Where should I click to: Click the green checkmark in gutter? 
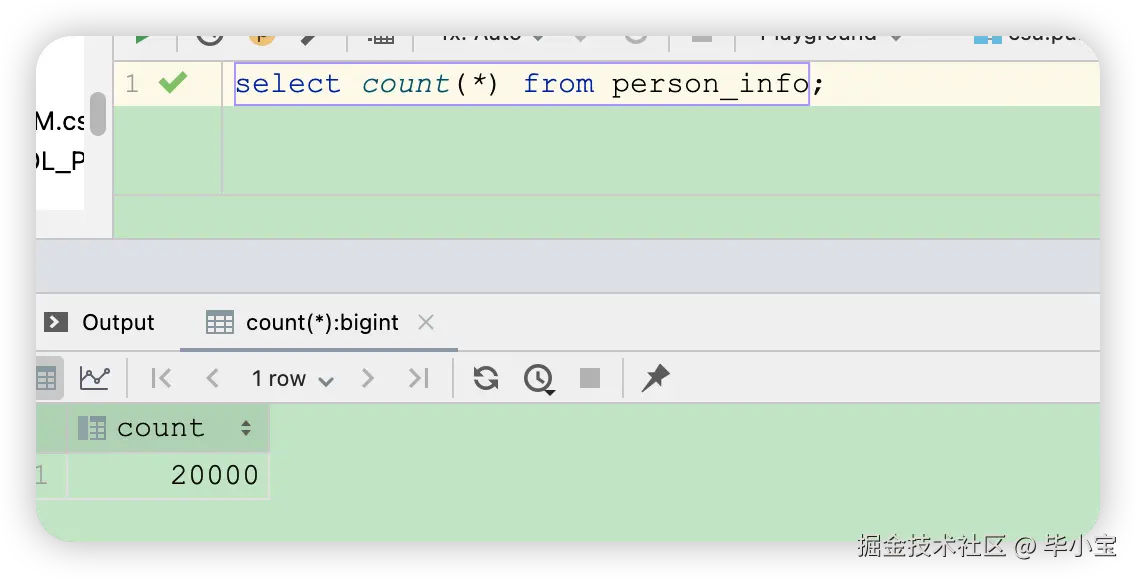pos(173,83)
